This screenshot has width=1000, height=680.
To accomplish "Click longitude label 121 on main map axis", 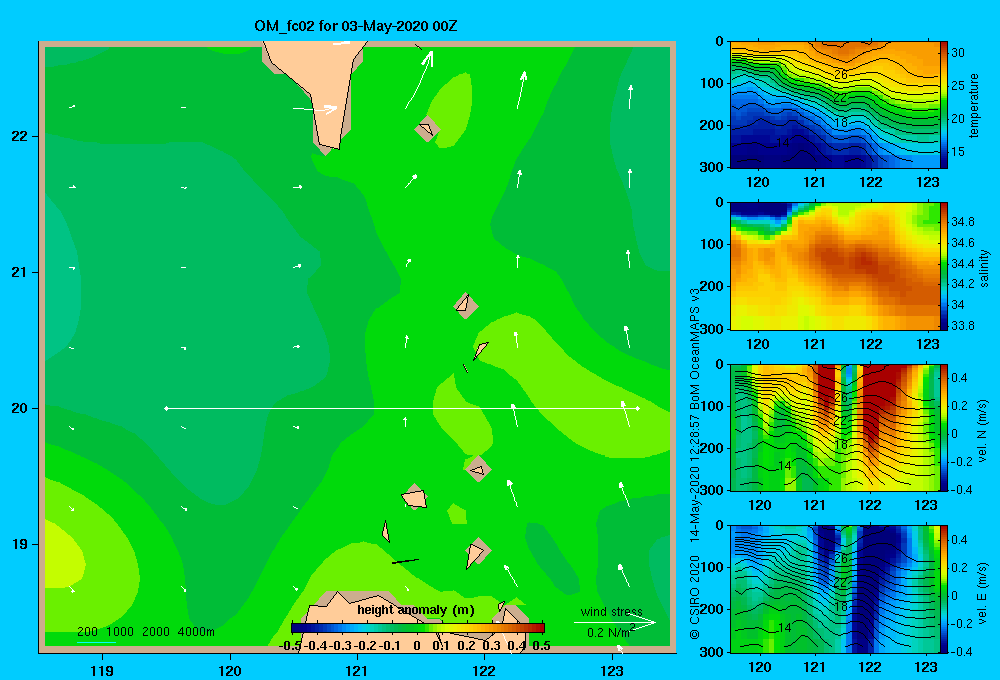I will tap(357, 670).
